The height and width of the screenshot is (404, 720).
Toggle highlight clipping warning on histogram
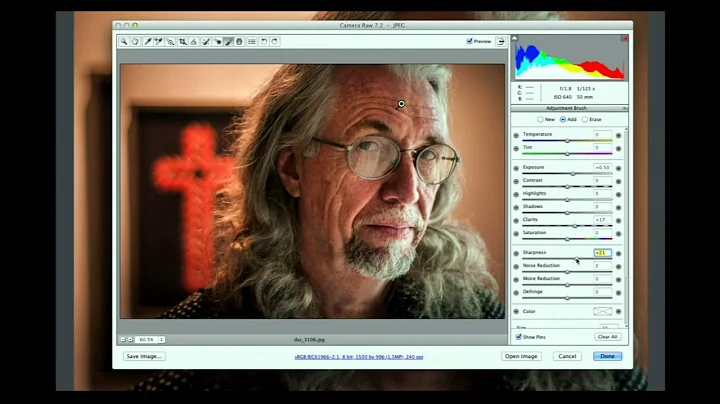pos(624,38)
